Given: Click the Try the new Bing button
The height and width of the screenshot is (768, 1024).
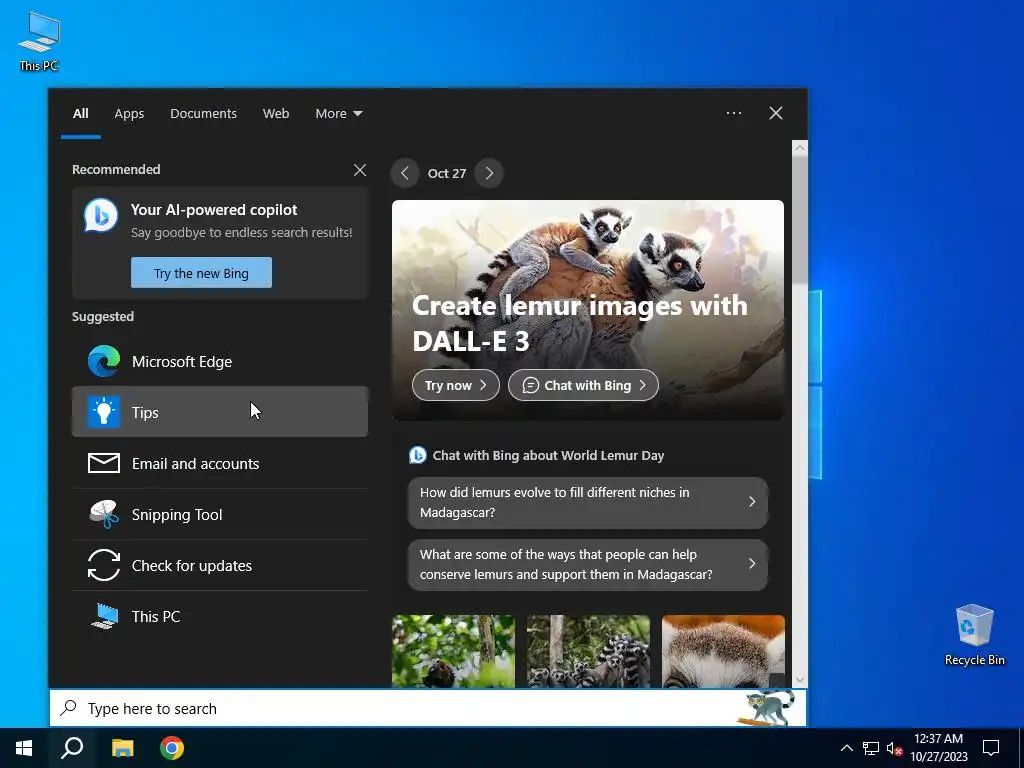Looking at the screenshot, I should click(x=201, y=272).
